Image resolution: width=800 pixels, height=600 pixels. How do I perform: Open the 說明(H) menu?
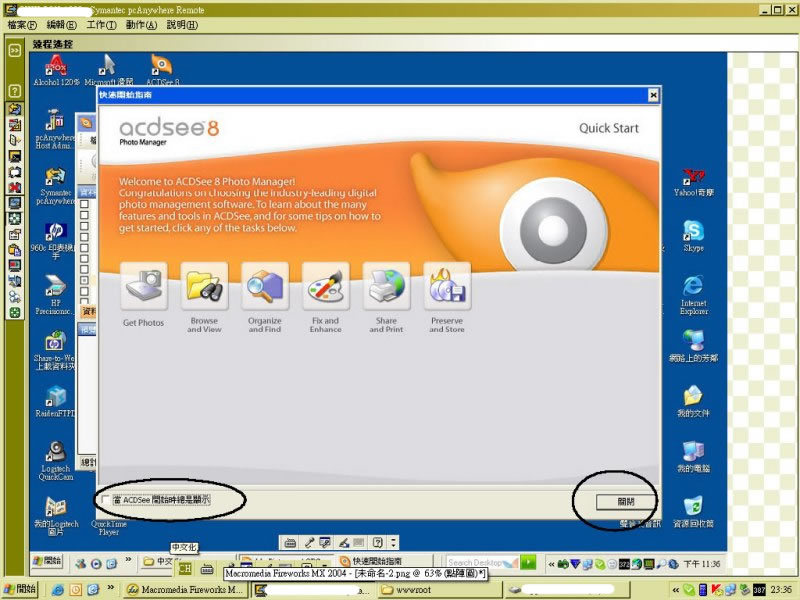point(182,25)
